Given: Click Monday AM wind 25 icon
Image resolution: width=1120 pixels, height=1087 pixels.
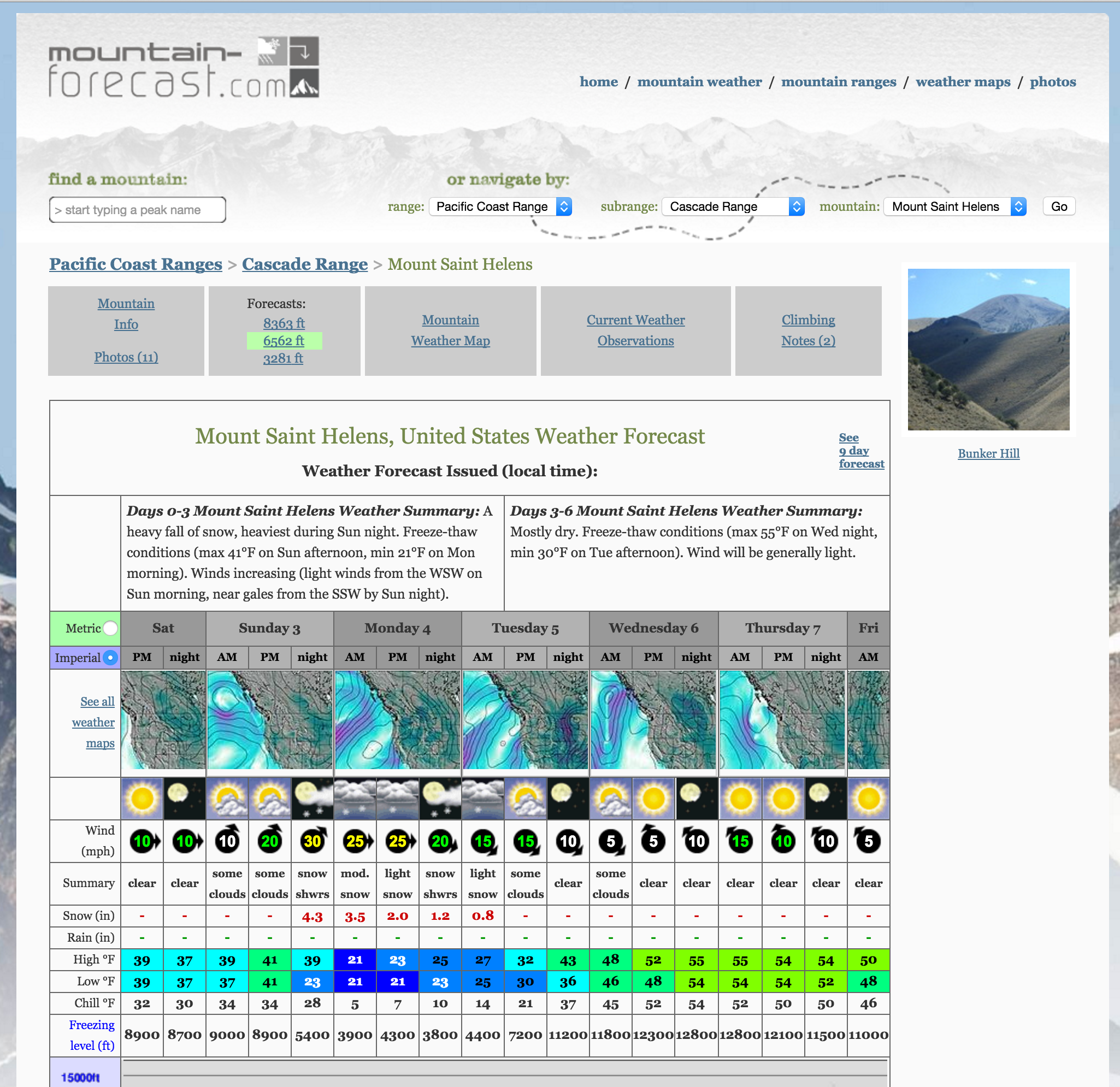Looking at the screenshot, I should pyautogui.click(x=358, y=841).
